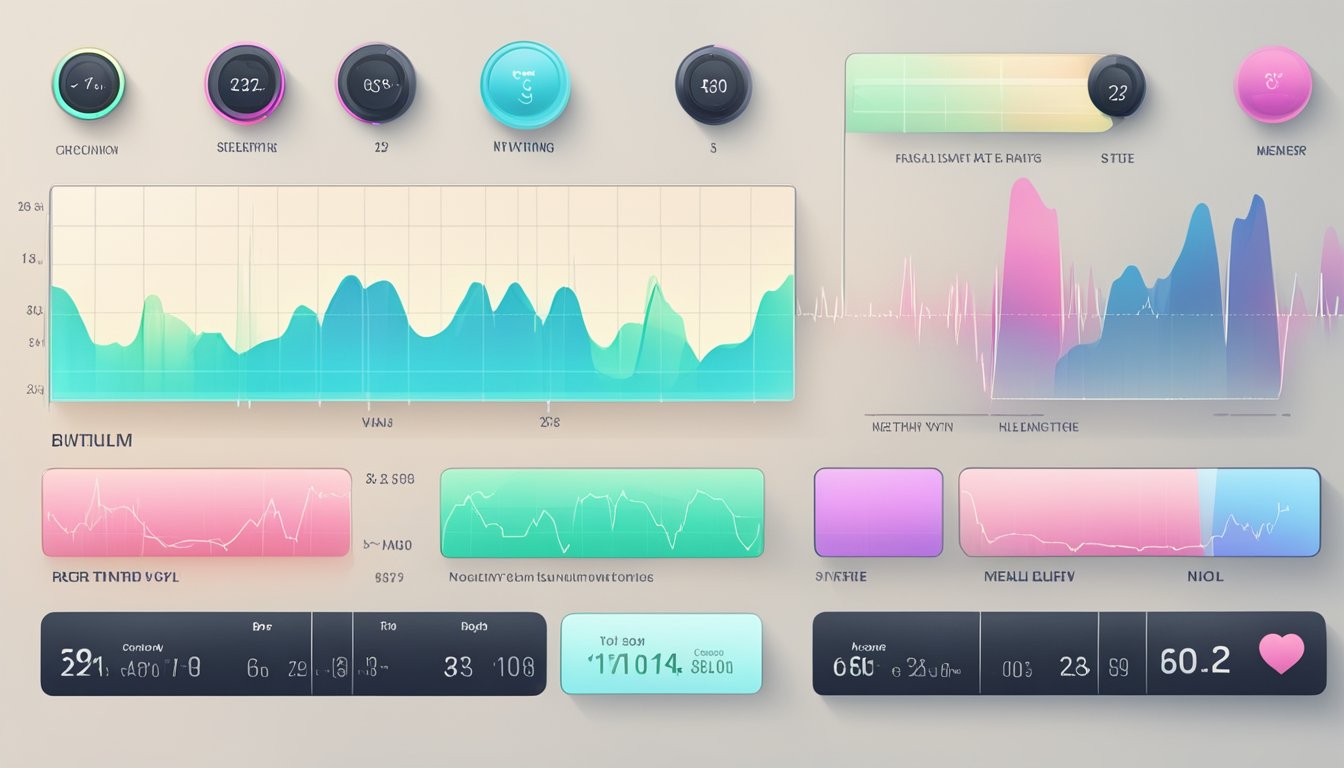Screen dimensions: 1344x768
Task: Open the pink mini line chart panel
Action: (196, 512)
